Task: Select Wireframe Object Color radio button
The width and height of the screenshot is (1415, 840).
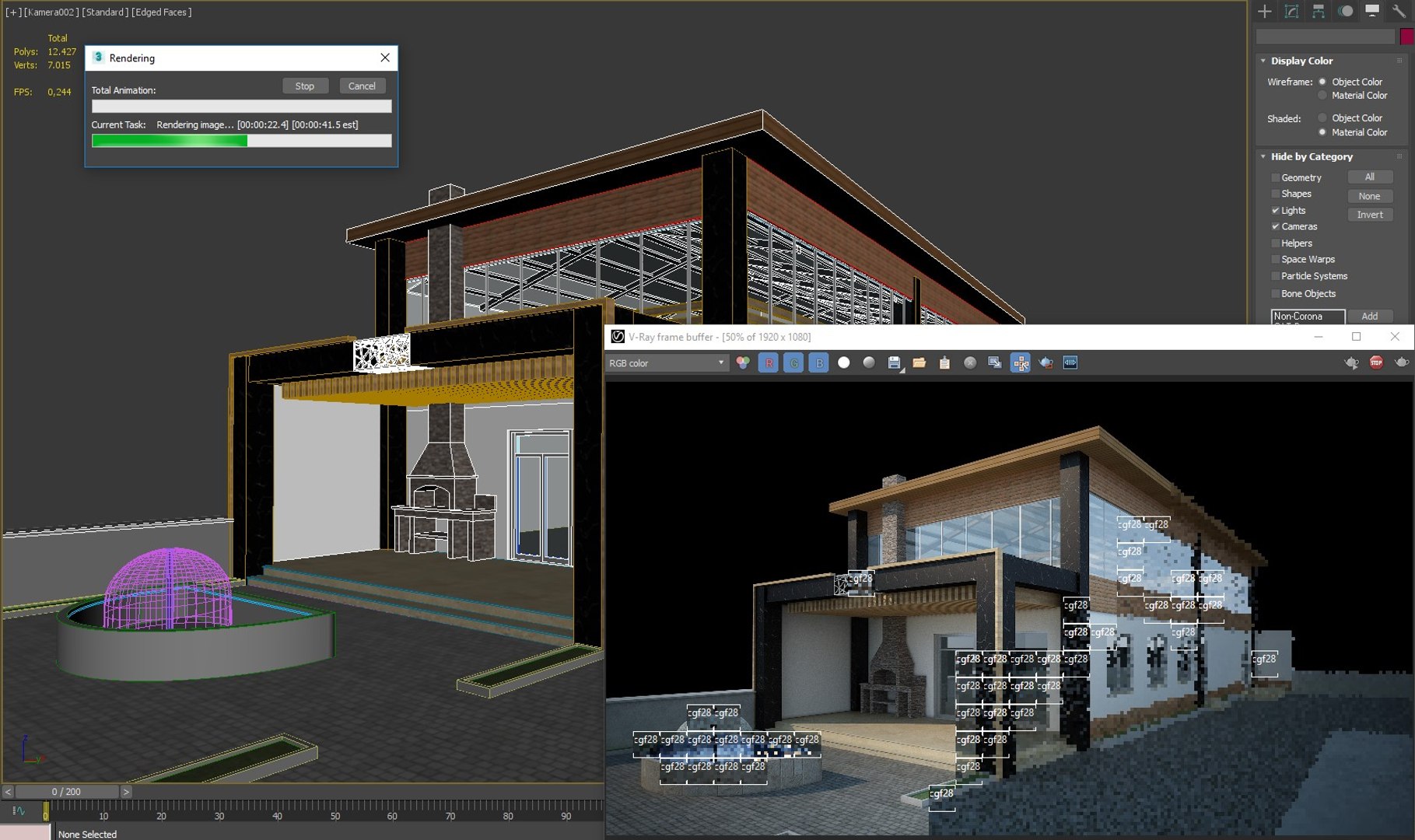Action: point(1322,82)
